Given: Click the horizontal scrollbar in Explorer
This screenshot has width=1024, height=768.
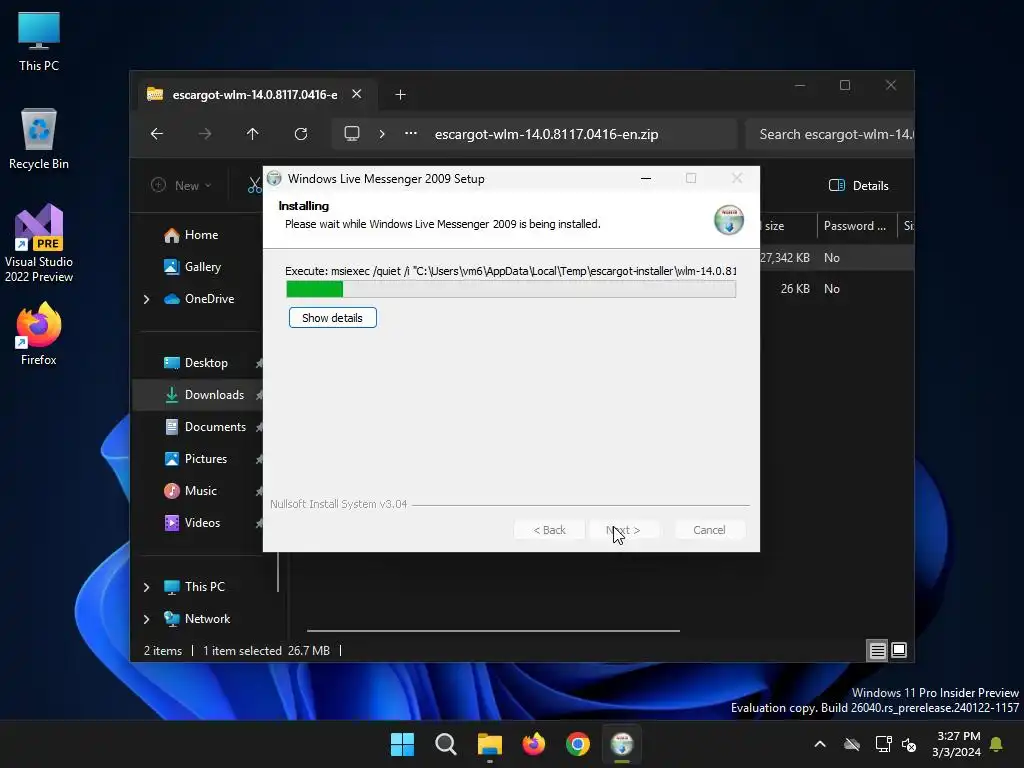Looking at the screenshot, I should 493,631.
